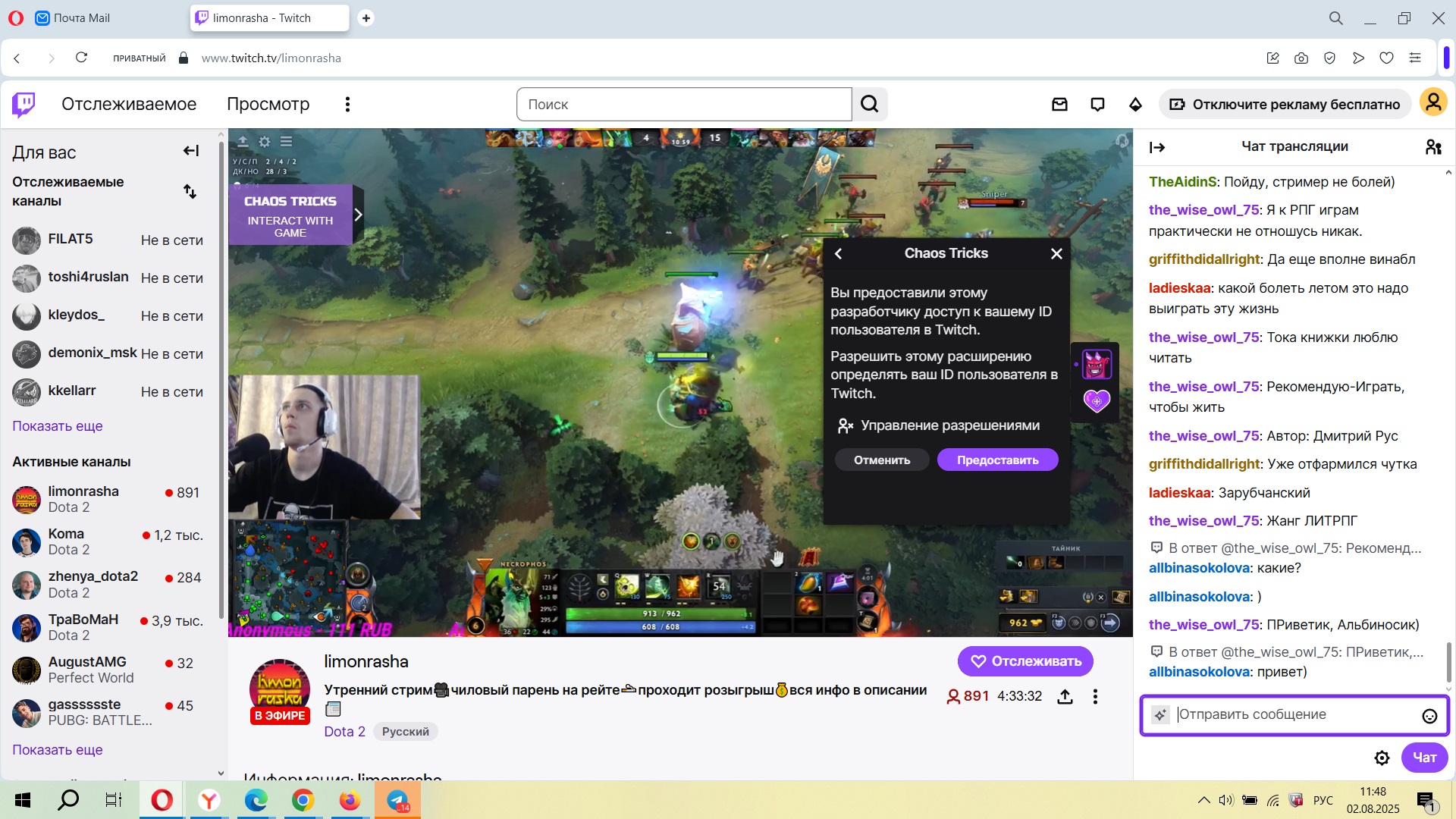Click Opera heart bookmark icon
Image resolution: width=1456 pixels, height=819 pixels.
pos(1386,58)
